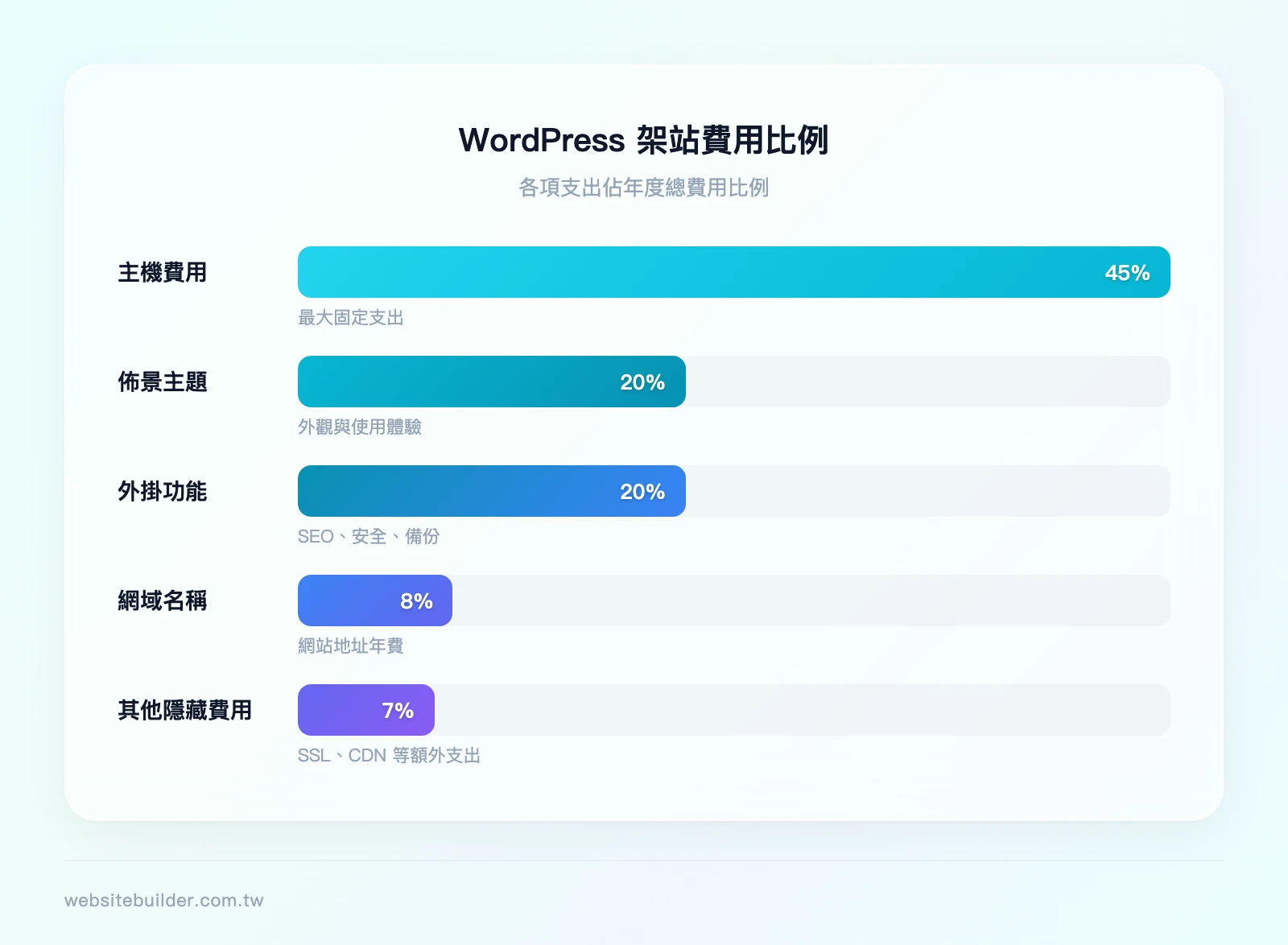Click the 網域名稱 row label
1288x945 pixels.
(163, 600)
